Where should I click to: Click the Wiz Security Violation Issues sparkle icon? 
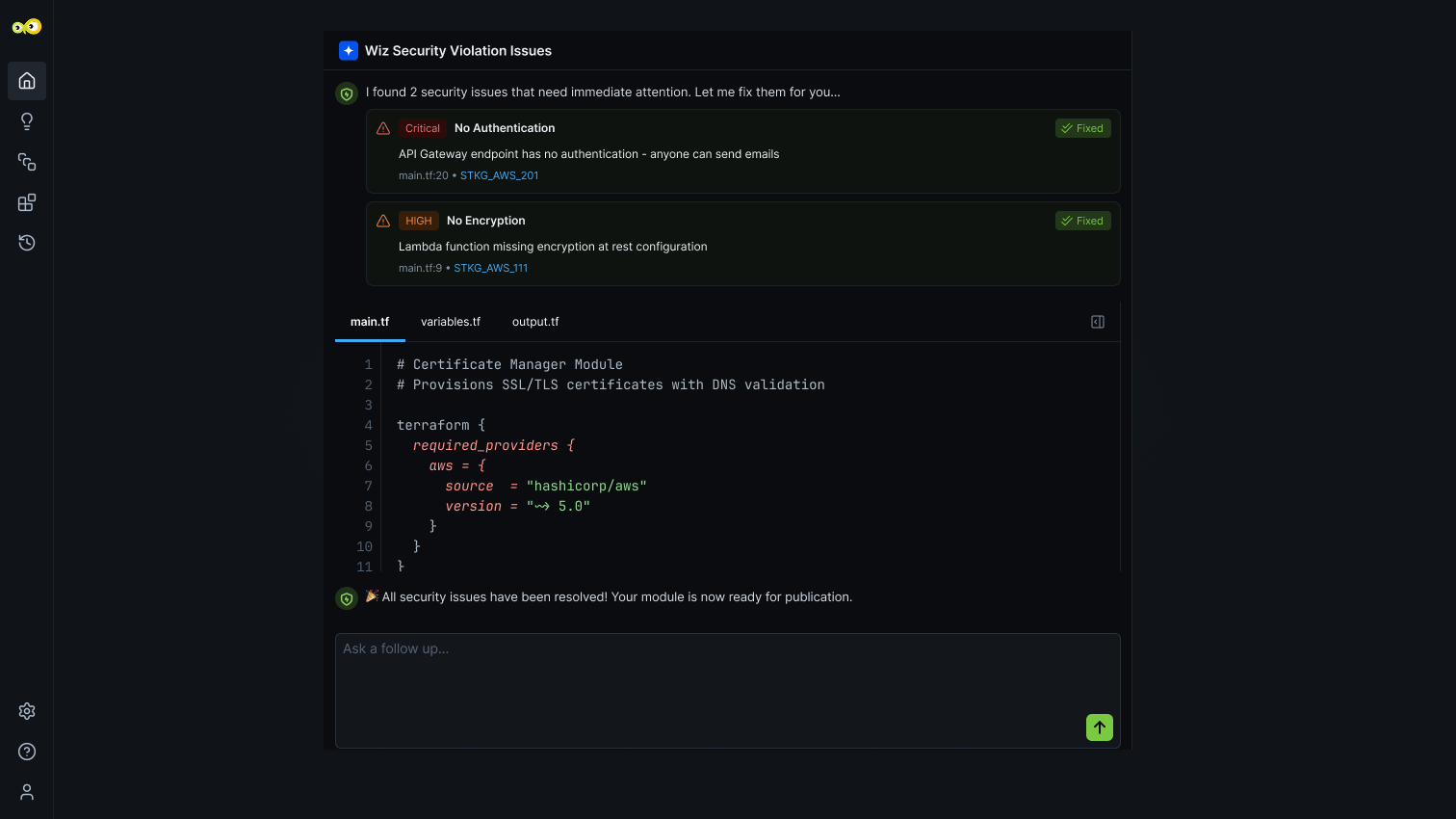pos(349,51)
